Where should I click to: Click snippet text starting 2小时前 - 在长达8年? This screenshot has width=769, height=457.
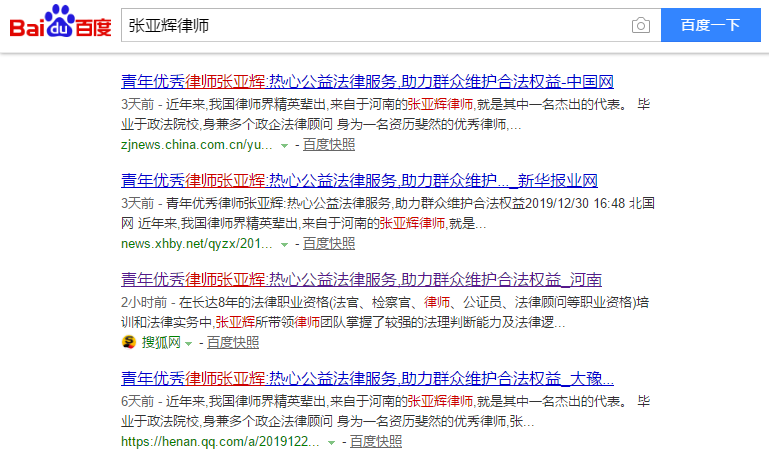tap(385, 312)
